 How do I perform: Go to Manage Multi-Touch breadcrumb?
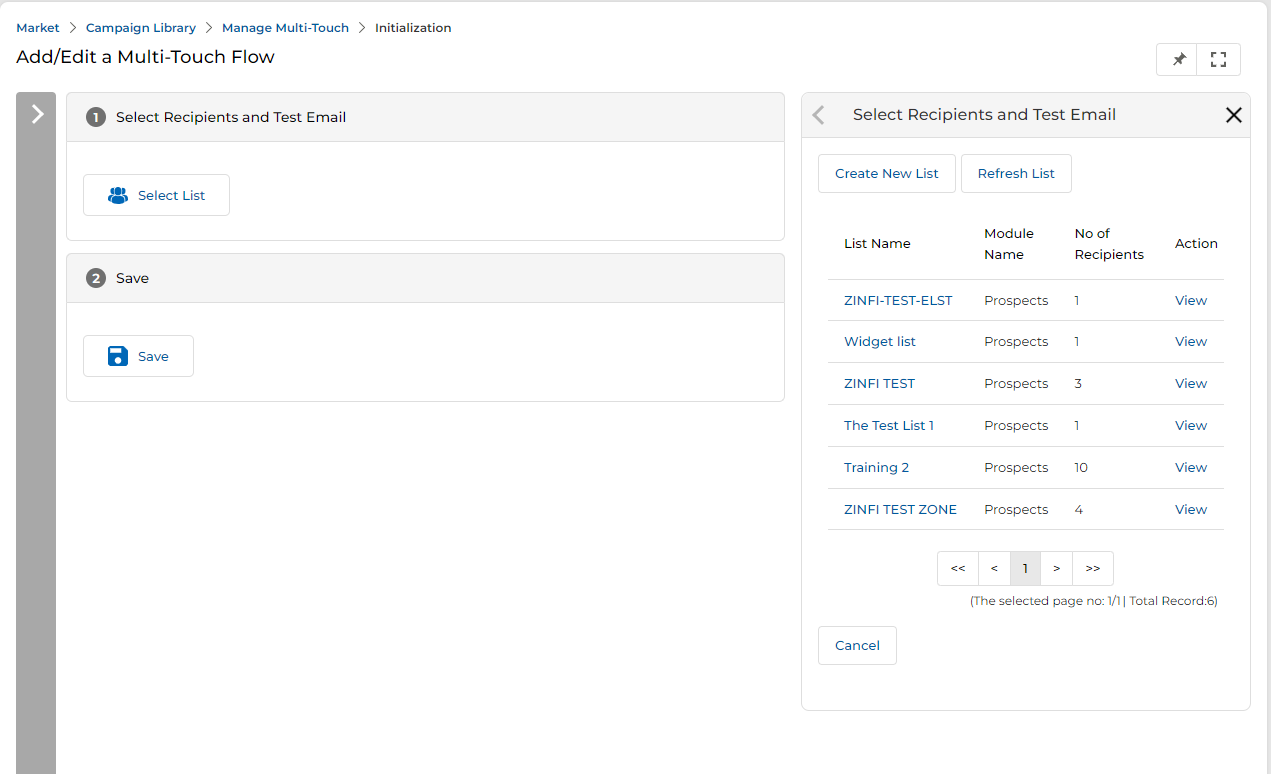pyautogui.click(x=285, y=28)
